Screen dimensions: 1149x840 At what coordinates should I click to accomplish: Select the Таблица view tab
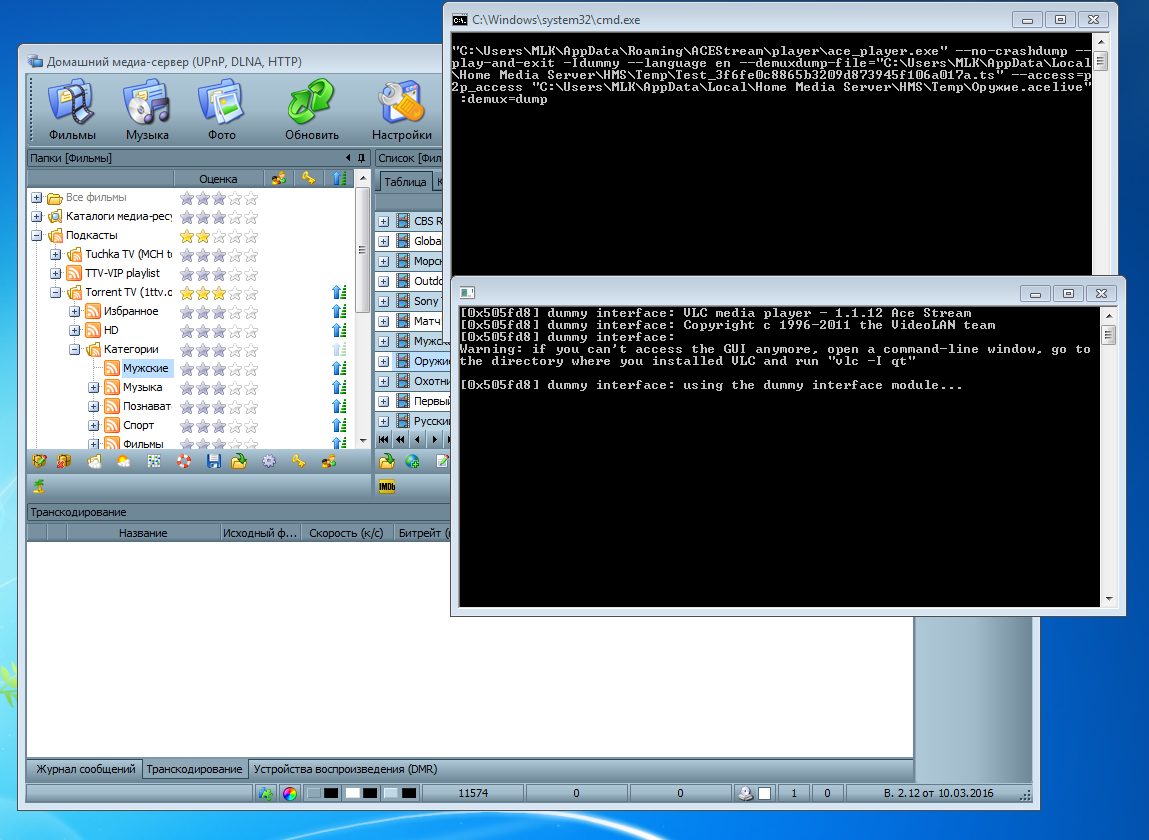[405, 182]
